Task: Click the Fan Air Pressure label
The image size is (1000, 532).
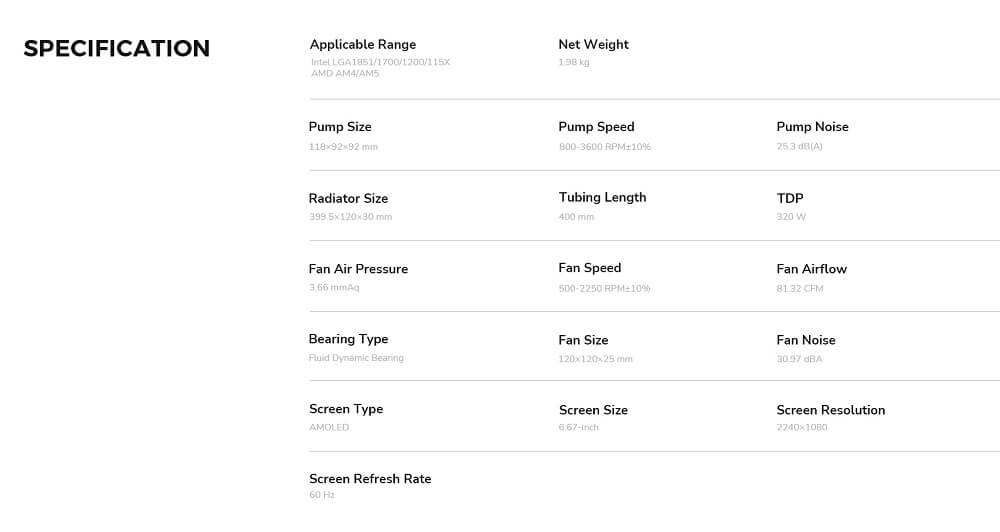Action: pos(358,269)
